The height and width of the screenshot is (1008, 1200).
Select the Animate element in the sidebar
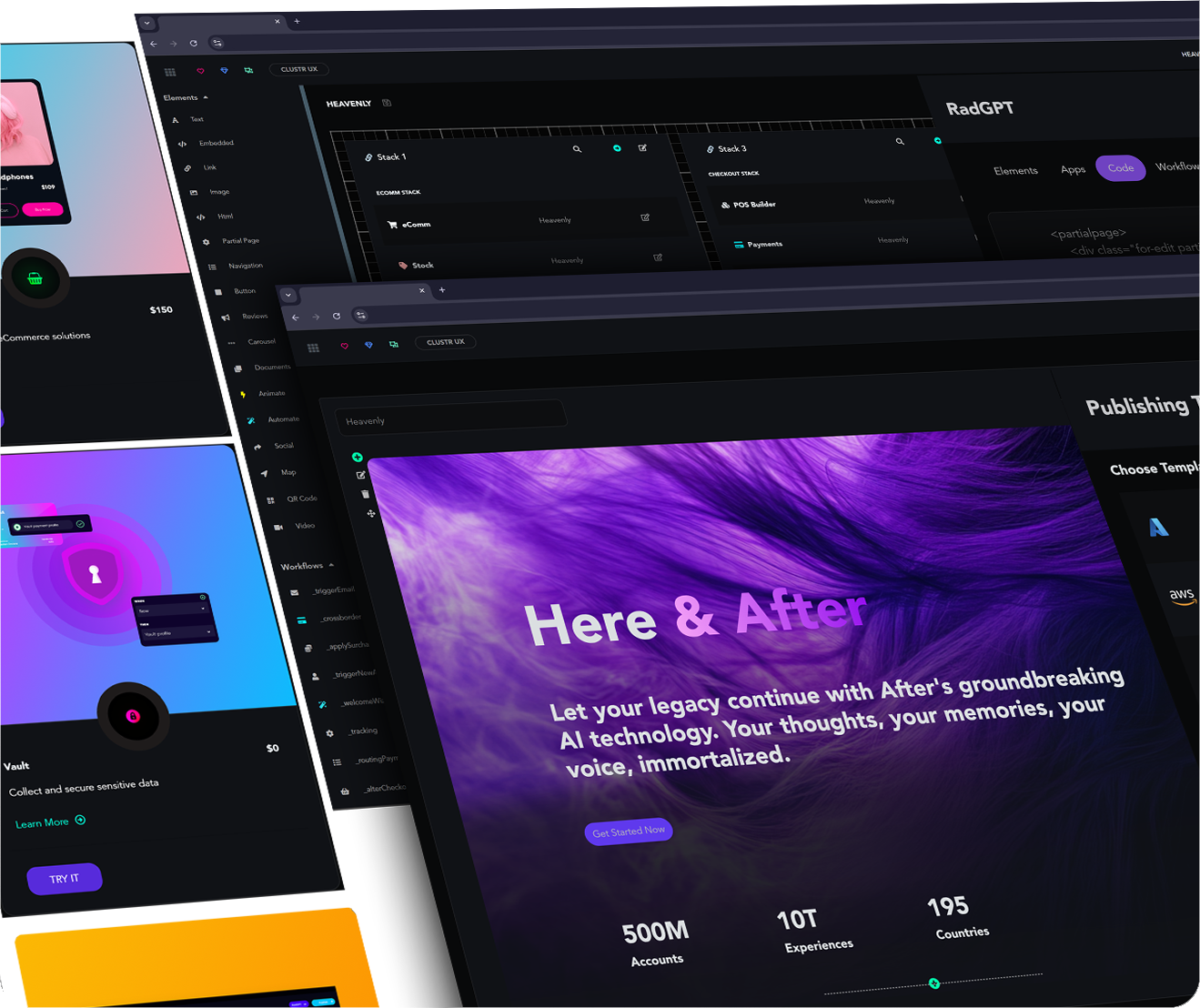point(271,394)
